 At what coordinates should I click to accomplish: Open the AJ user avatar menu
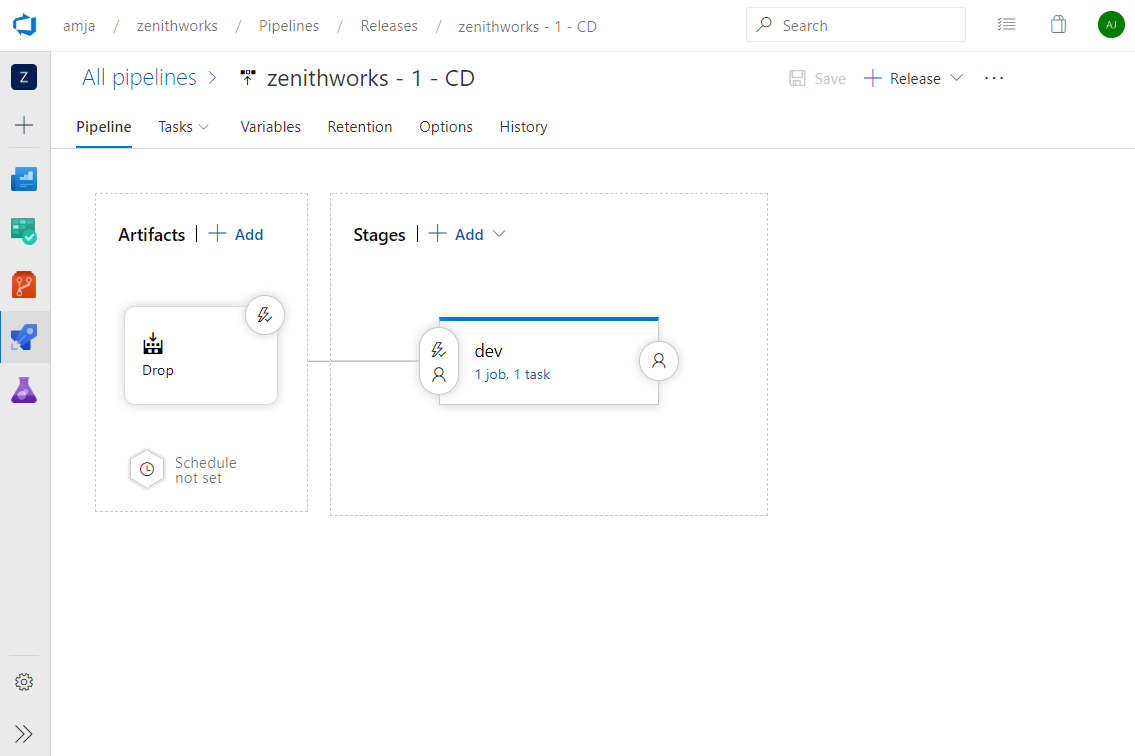click(x=1111, y=24)
